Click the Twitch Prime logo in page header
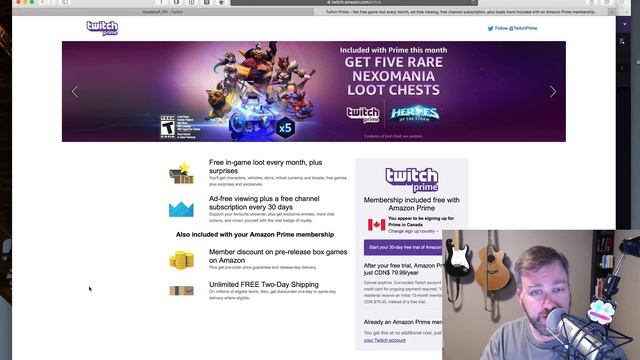This screenshot has height=360, width=640. coord(102,28)
